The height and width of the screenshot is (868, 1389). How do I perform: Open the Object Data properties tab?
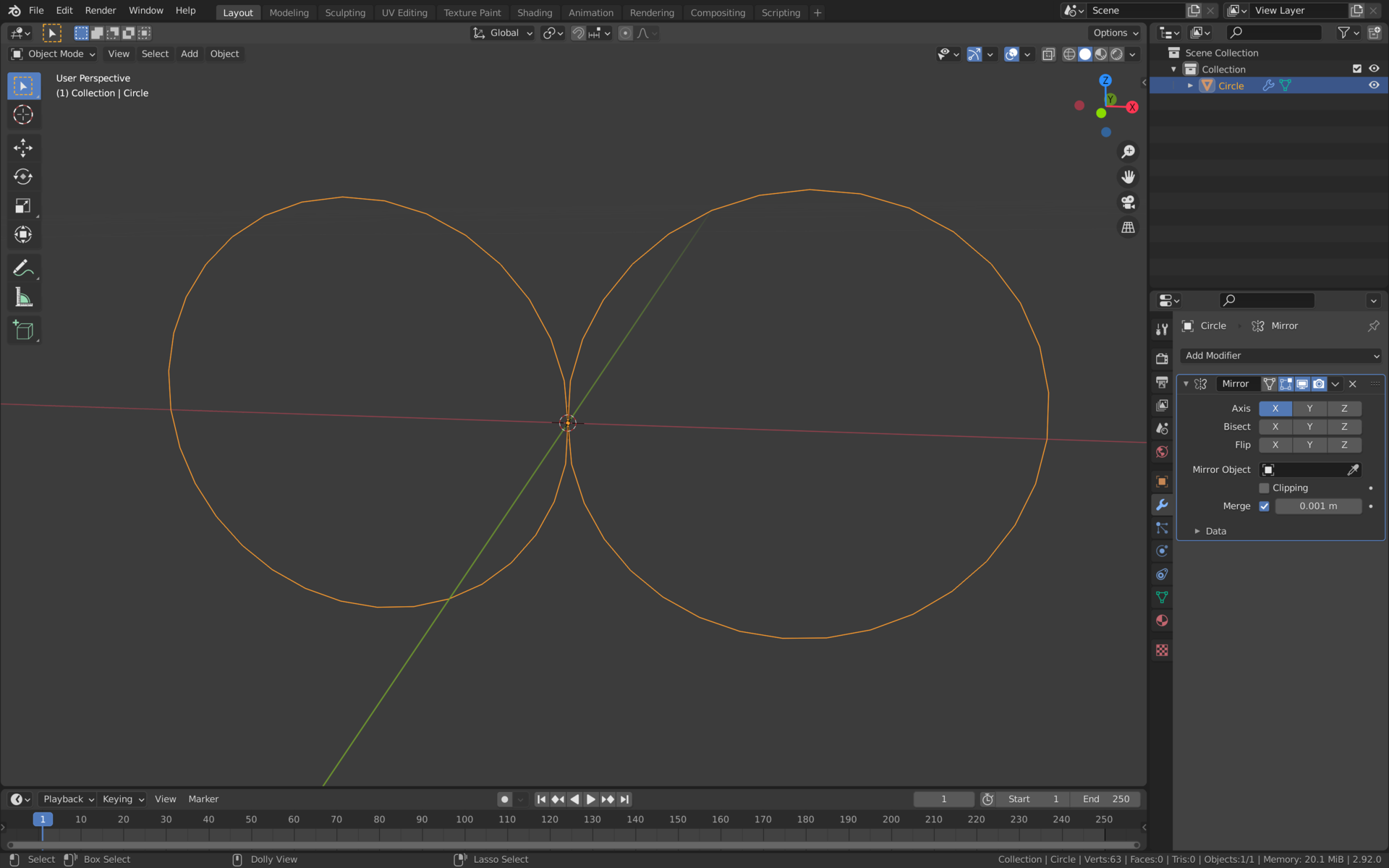coord(1162,597)
